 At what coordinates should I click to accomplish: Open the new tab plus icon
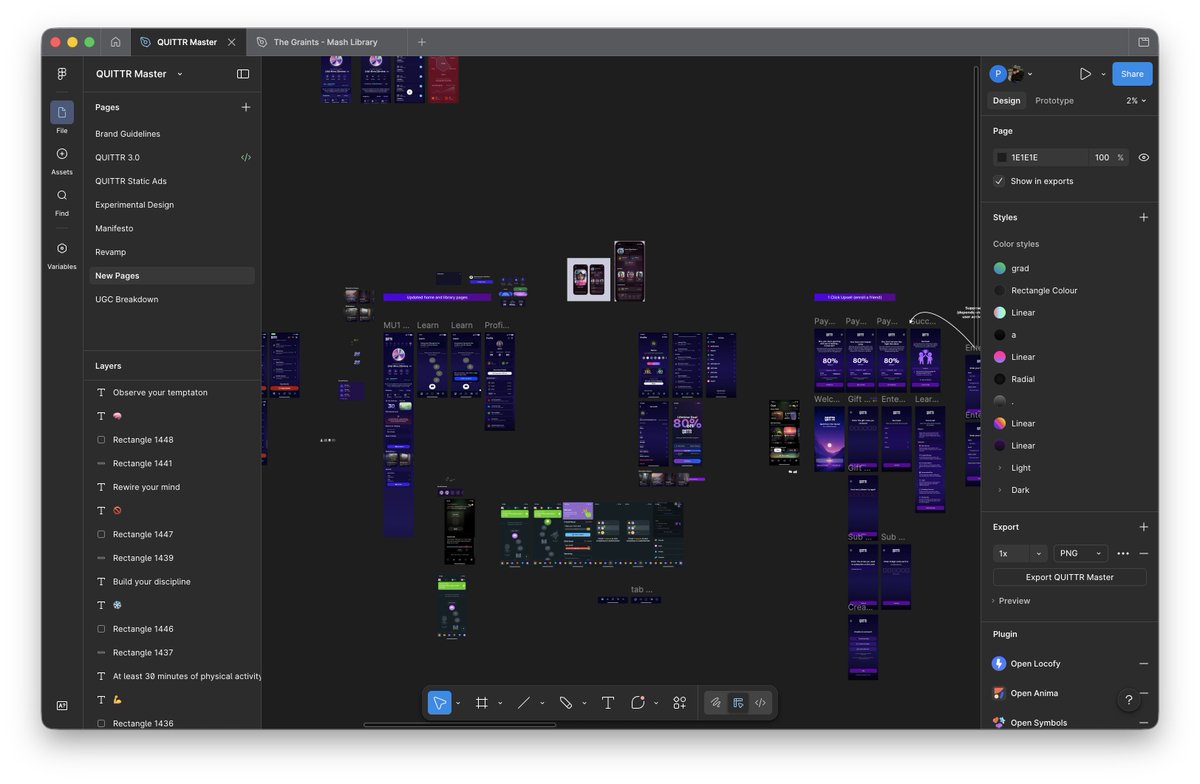422,42
